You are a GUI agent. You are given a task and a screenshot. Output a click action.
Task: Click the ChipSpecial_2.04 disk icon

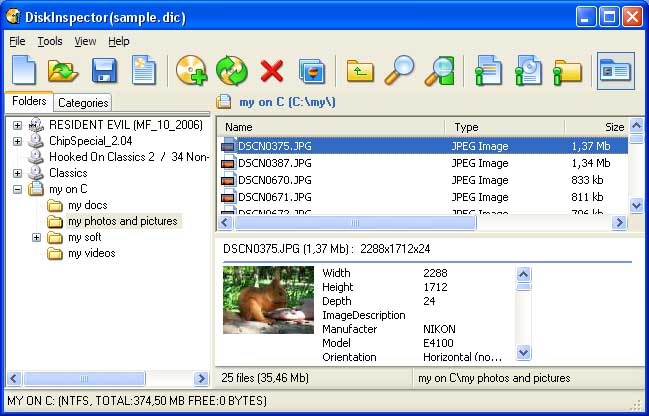[36, 141]
